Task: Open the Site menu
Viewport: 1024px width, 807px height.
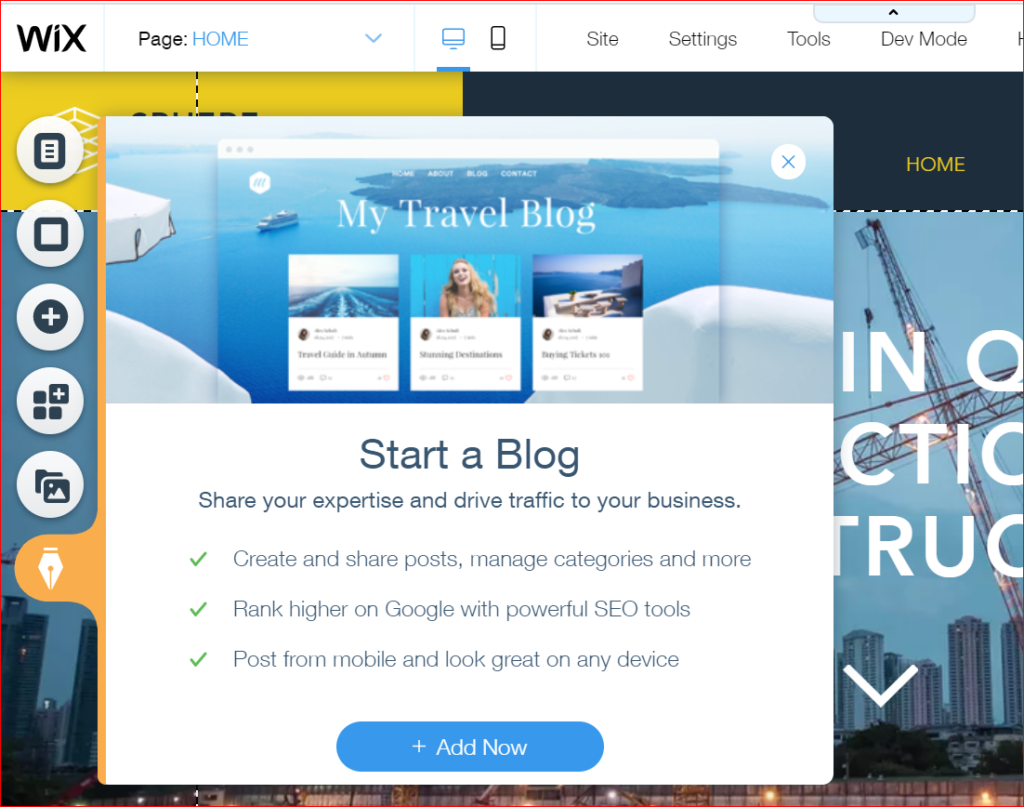Action: pos(602,39)
